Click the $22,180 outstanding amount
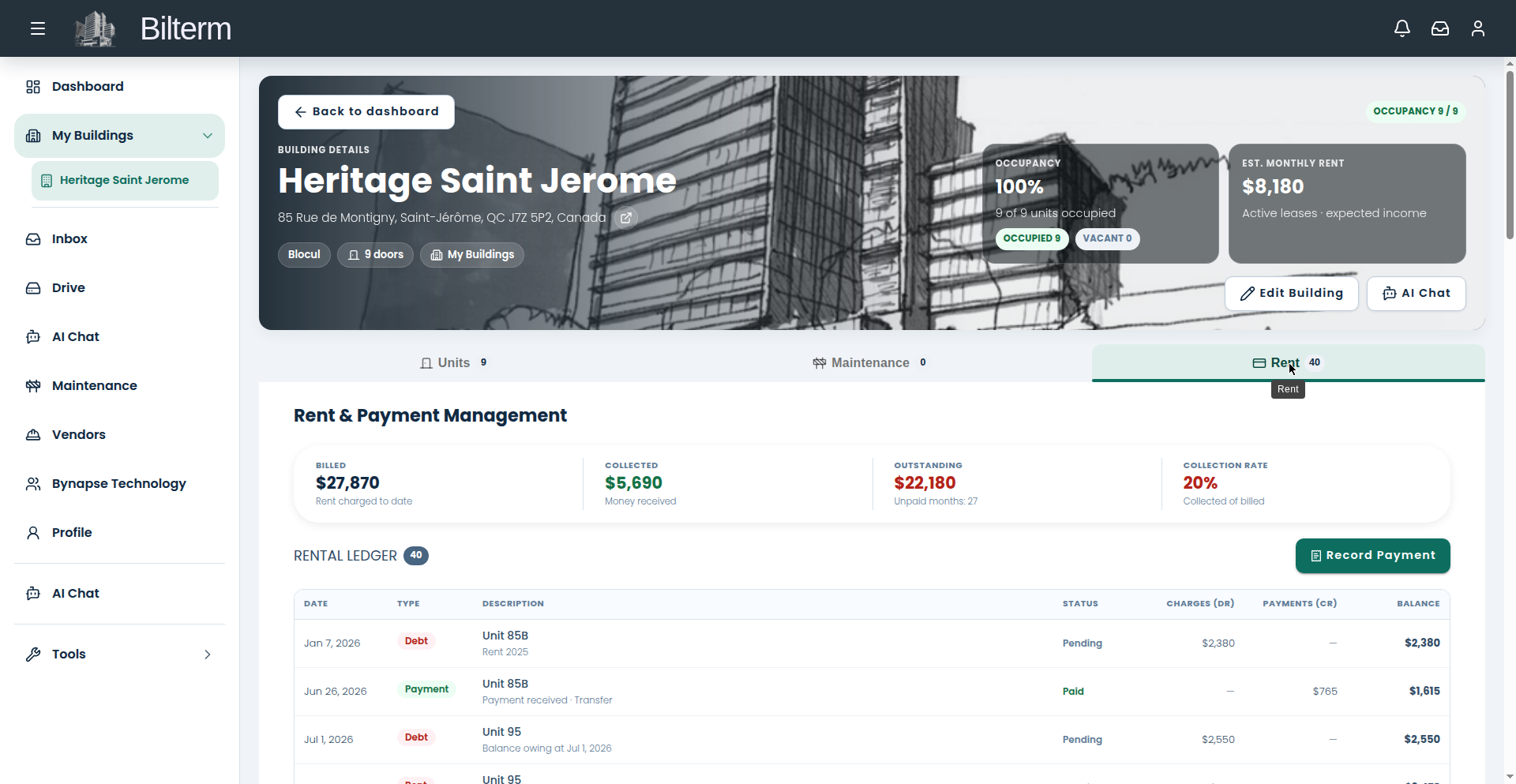This screenshot has width=1516, height=784. pos(925,483)
